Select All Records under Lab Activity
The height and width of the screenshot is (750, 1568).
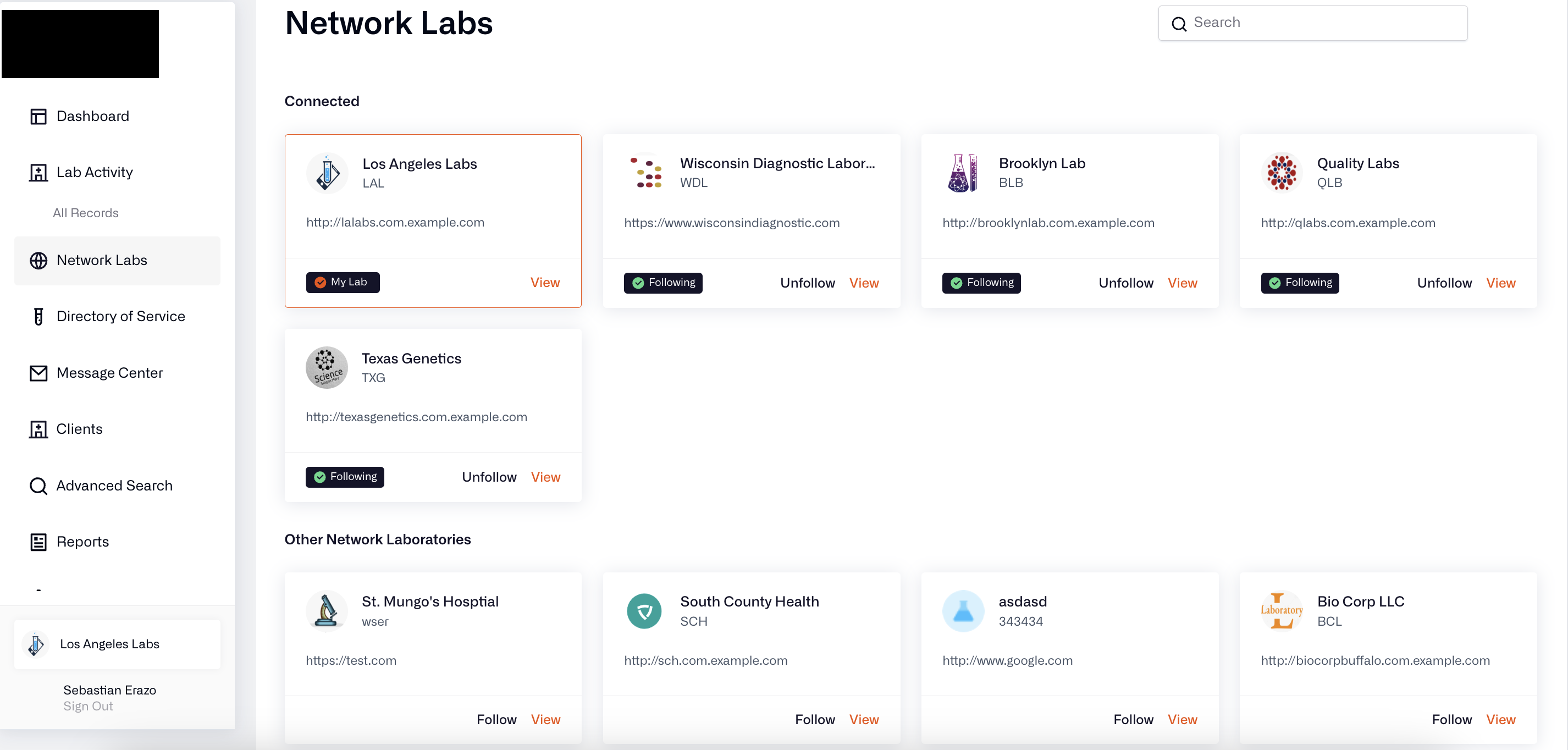86,212
